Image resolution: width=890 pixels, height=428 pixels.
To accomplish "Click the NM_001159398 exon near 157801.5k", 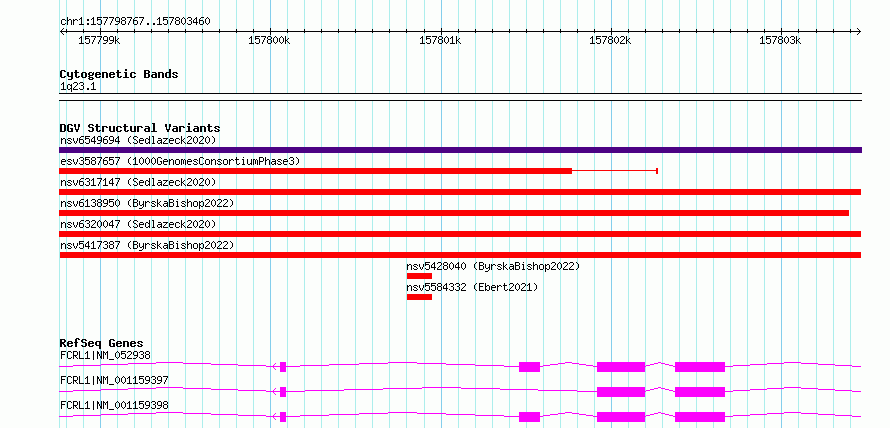I will (x=530, y=417).
